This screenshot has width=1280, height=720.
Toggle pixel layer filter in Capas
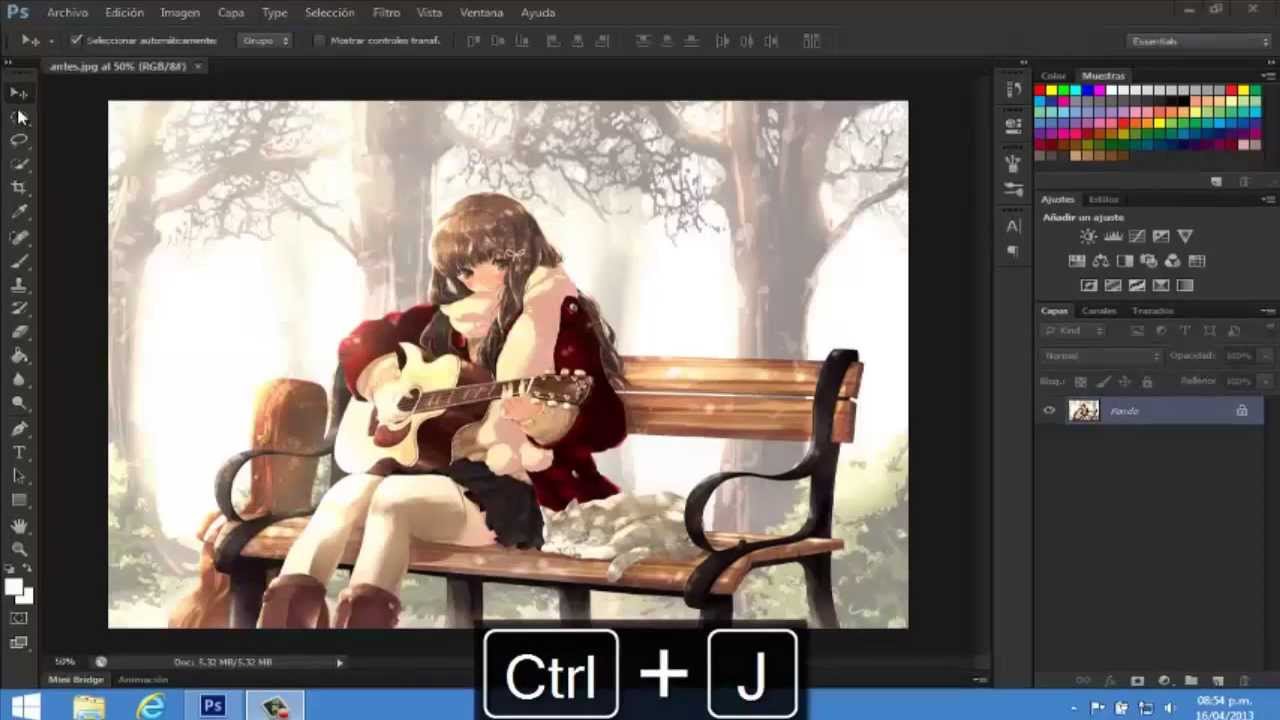[x=1137, y=331]
